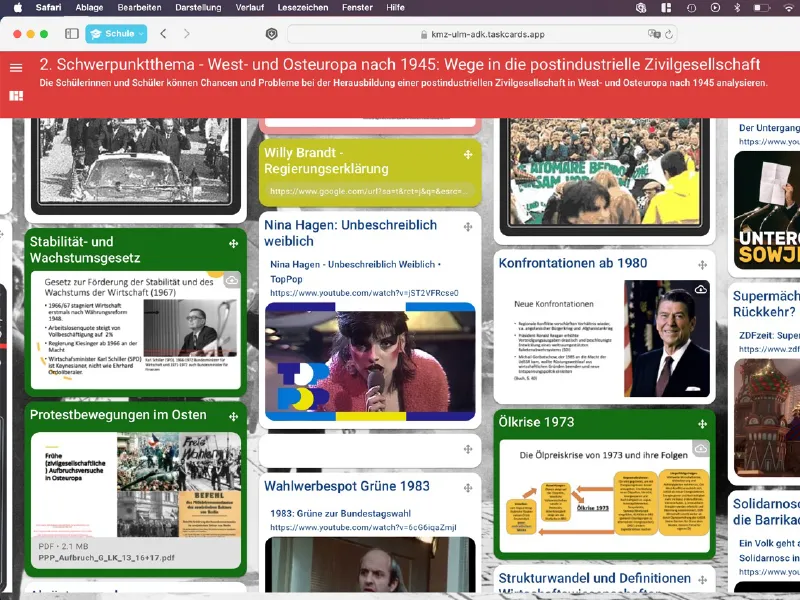This screenshot has height=600, width=800.
Task: Click the Nina Hagen video thumbnail
Action: click(369, 361)
